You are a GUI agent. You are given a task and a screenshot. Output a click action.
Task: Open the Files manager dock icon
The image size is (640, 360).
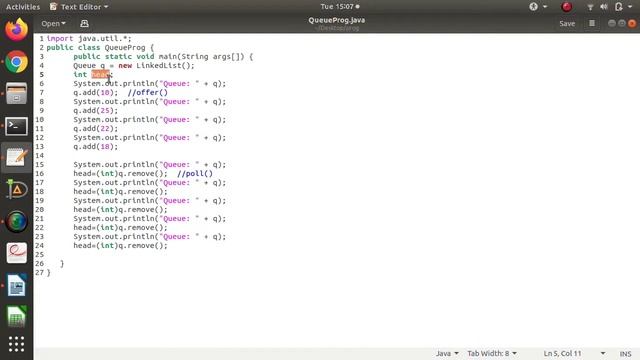(x=16, y=93)
